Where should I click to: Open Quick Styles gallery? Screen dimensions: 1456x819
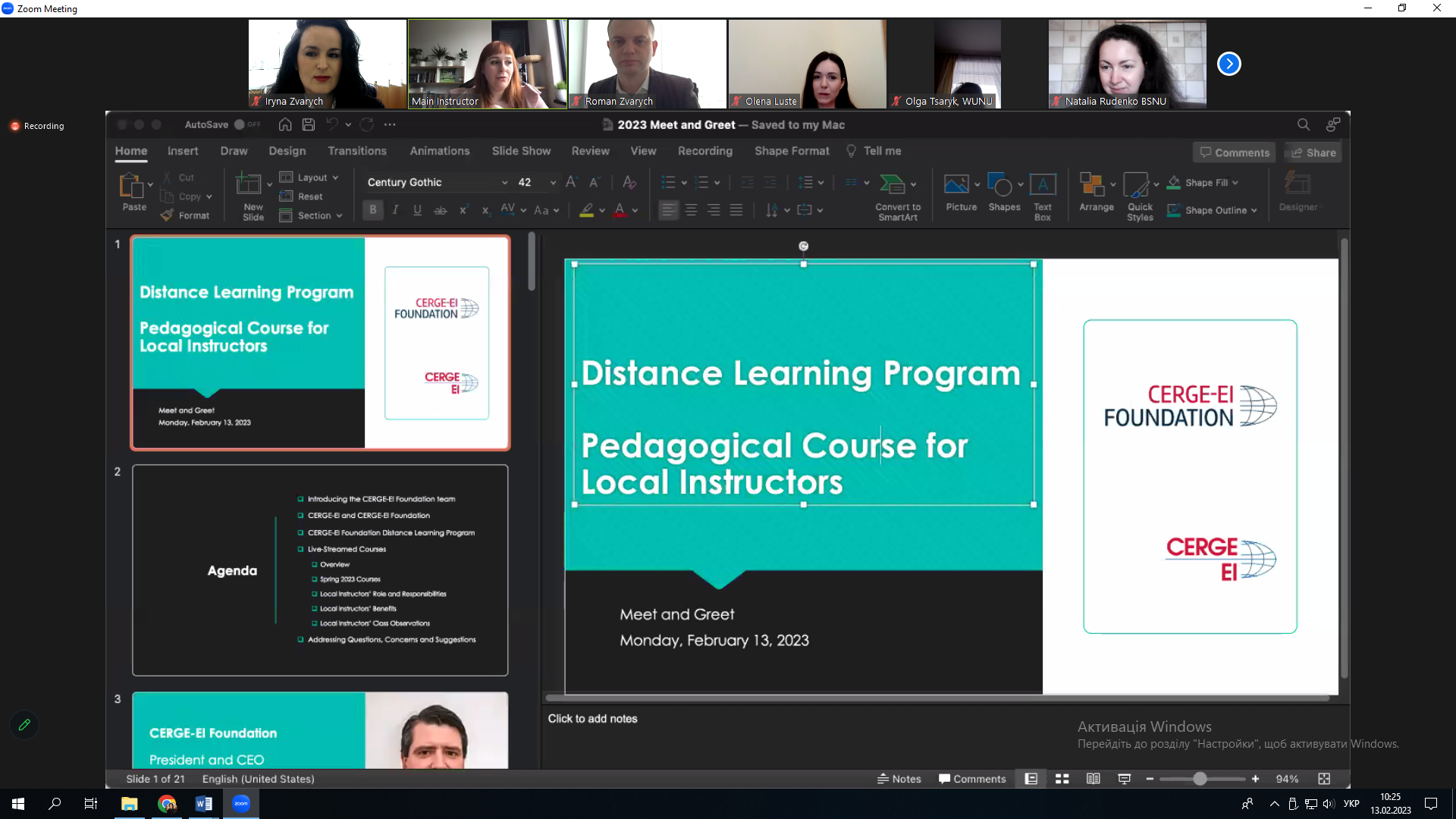tap(1136, 184)
